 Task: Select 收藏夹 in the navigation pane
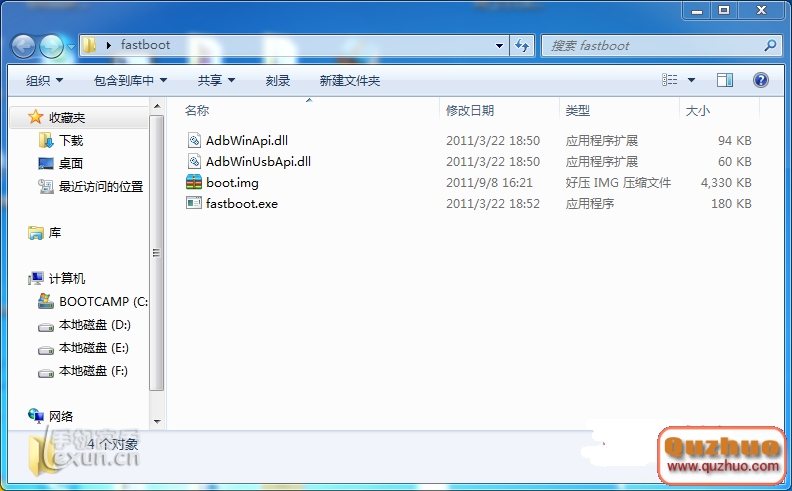(67, 118)
